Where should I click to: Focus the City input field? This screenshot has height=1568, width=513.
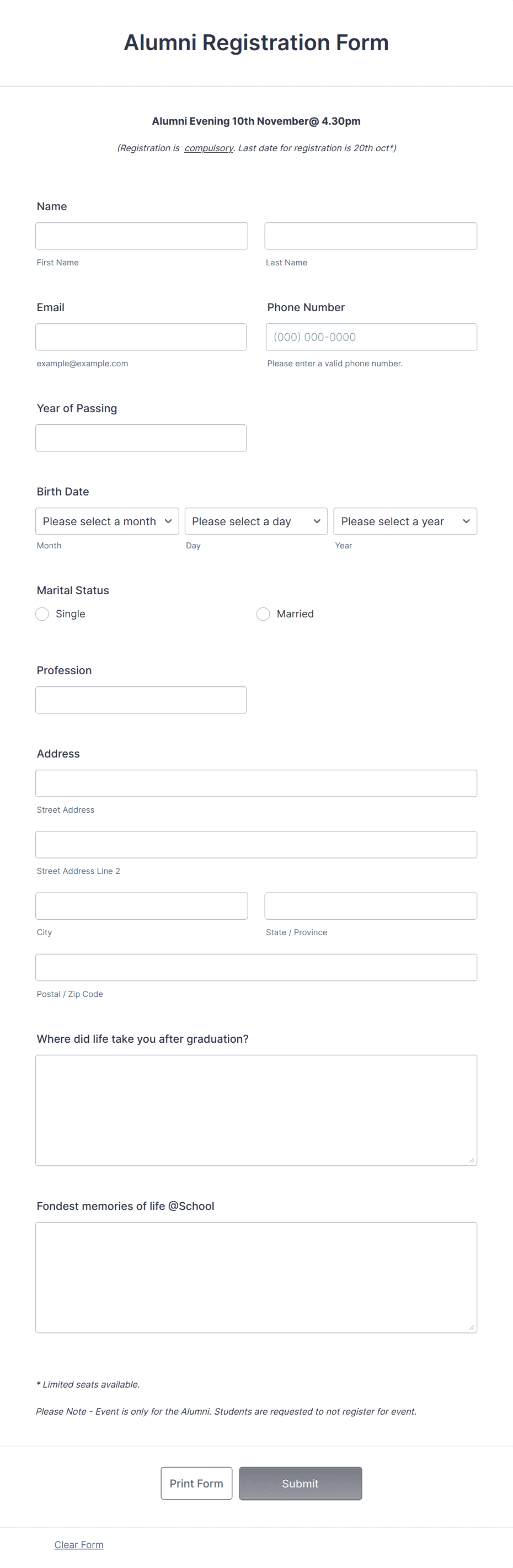[x=141, y=906]
